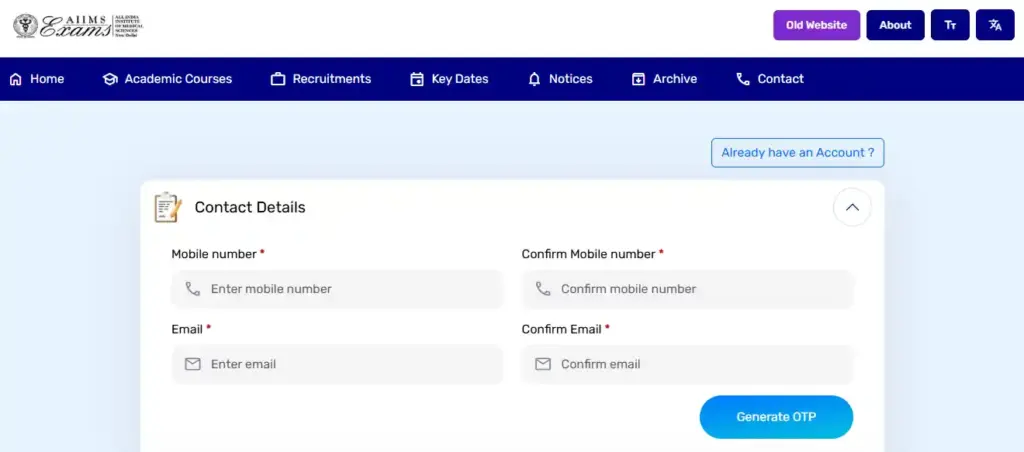The width and height of the screenshot is (1024, 452).
Task: Click the phone icon in Confirm Mobile field
Action: tap(543, 289)
